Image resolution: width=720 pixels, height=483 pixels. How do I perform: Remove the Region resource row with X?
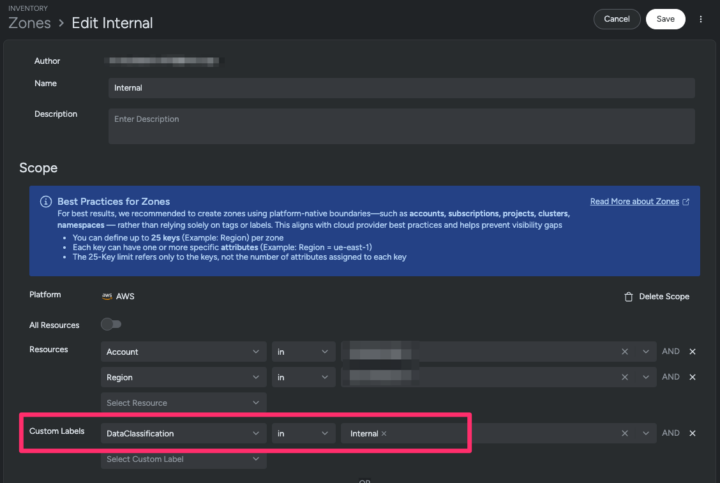(692, 377)
